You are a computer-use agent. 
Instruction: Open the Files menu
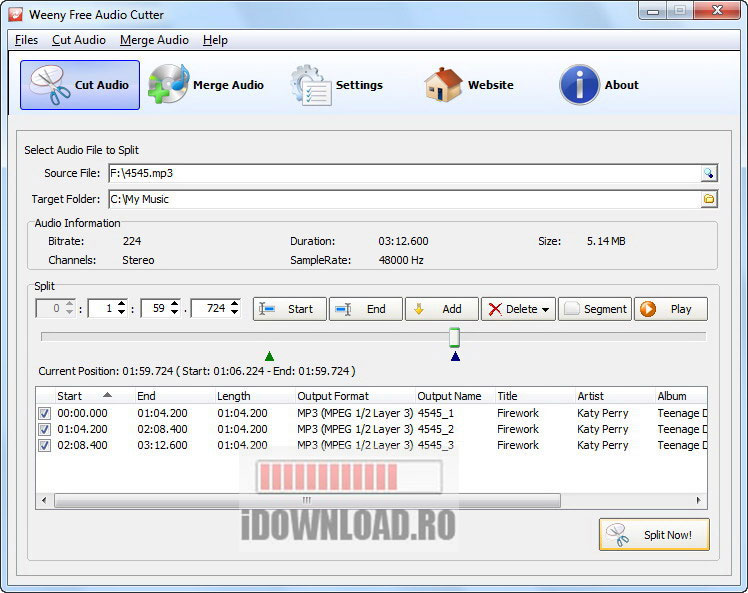(x=26, y=40)
